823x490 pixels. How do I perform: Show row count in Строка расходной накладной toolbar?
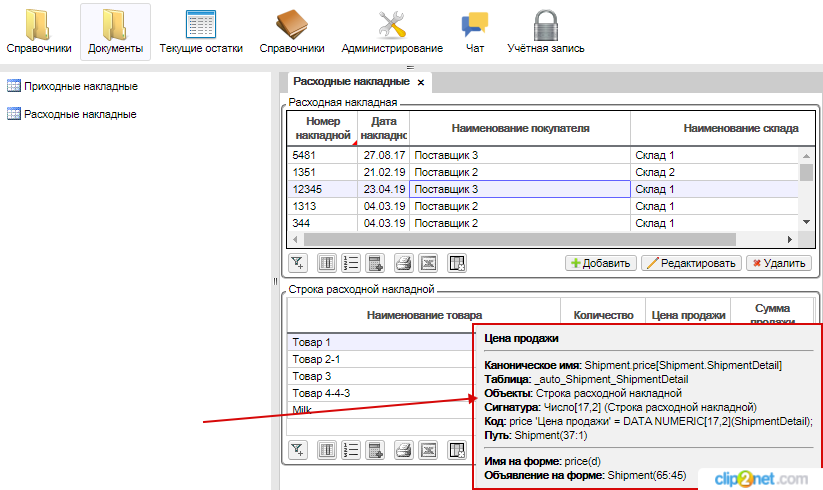[351, 450]
